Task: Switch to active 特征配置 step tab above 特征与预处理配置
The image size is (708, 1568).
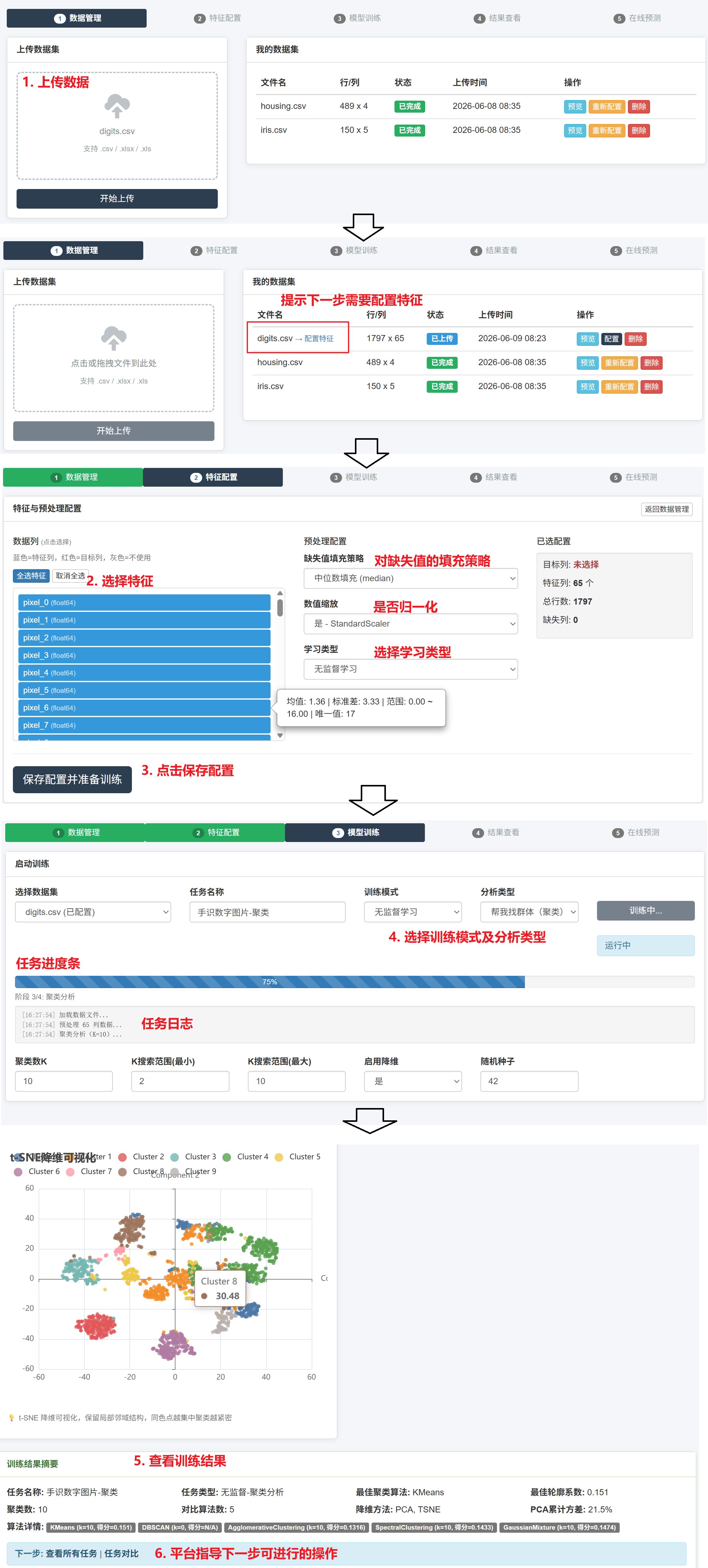Action: (x=213, y=477)
